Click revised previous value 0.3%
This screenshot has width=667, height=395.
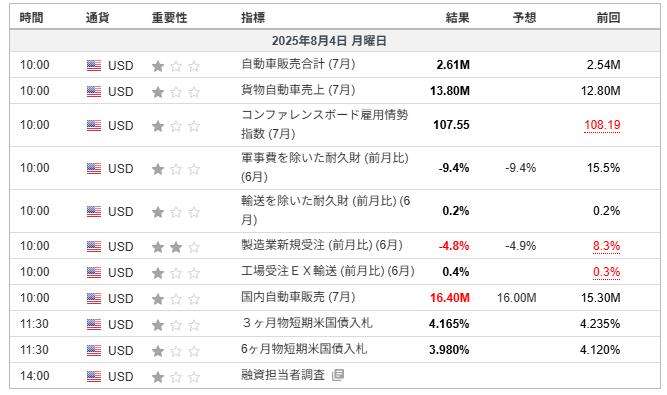click(607, 272)
